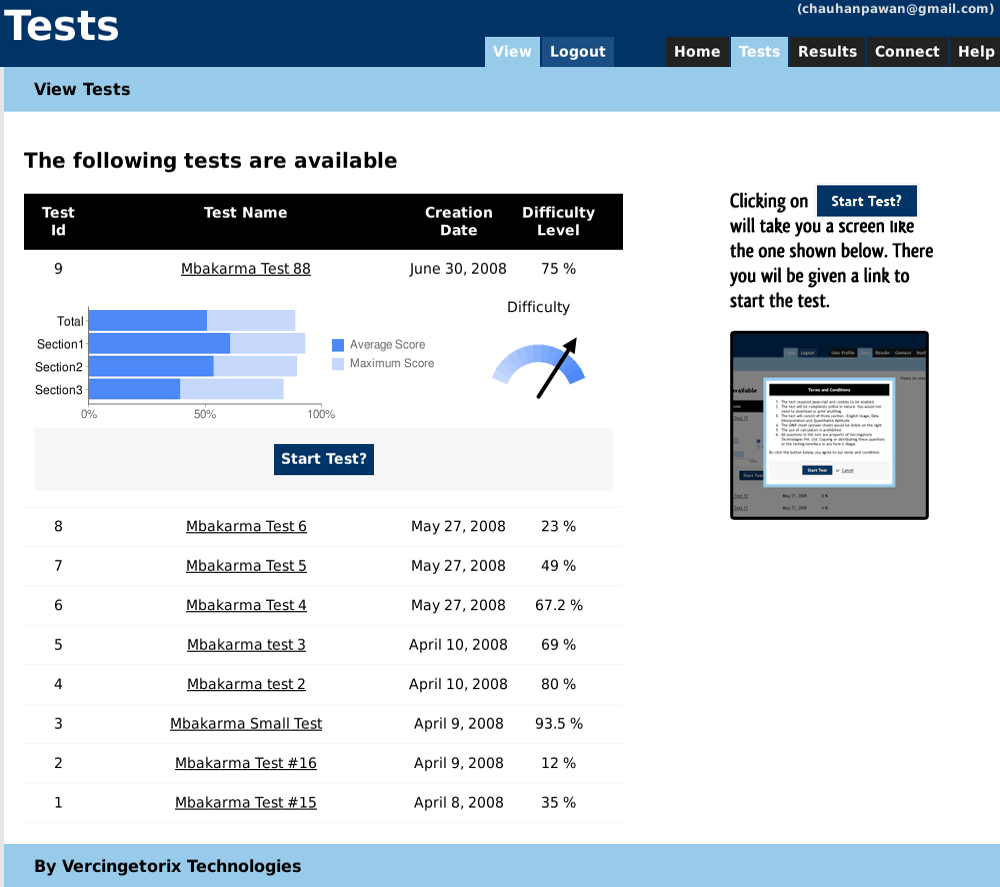This screenshot has height=887, width=1000.
Task: Click the Difficulty gauge meter
Action: point(538,366)
